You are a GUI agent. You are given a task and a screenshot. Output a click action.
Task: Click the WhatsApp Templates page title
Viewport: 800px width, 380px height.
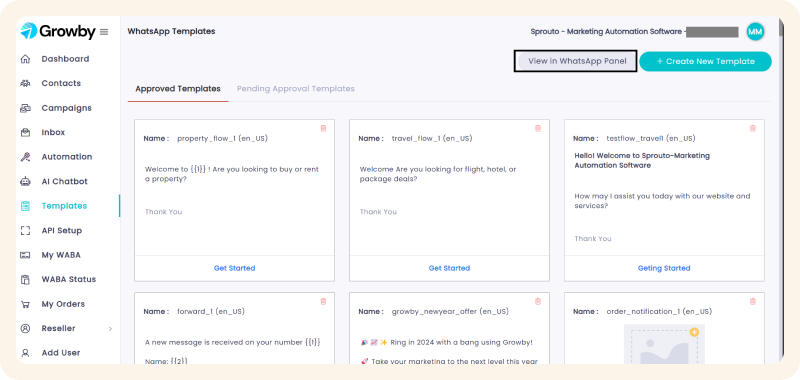[x=171, y=32]
